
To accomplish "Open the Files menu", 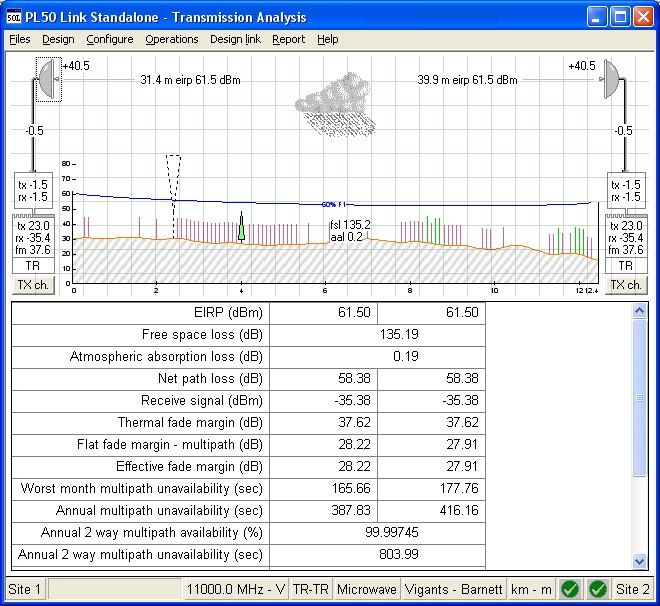I will tap(20, 40).
